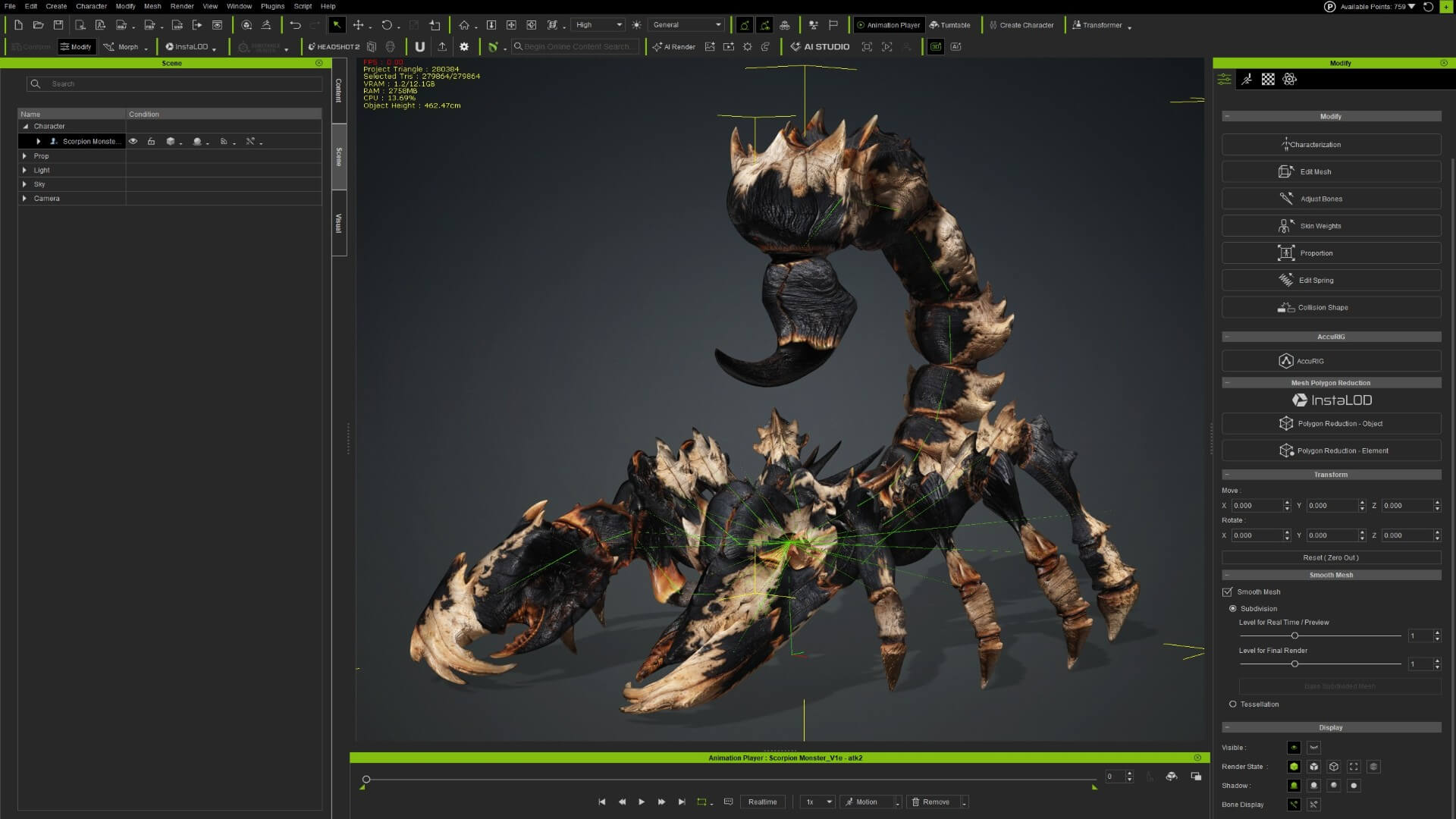Toggle the green Visible display option

[x=1294, y=748]
